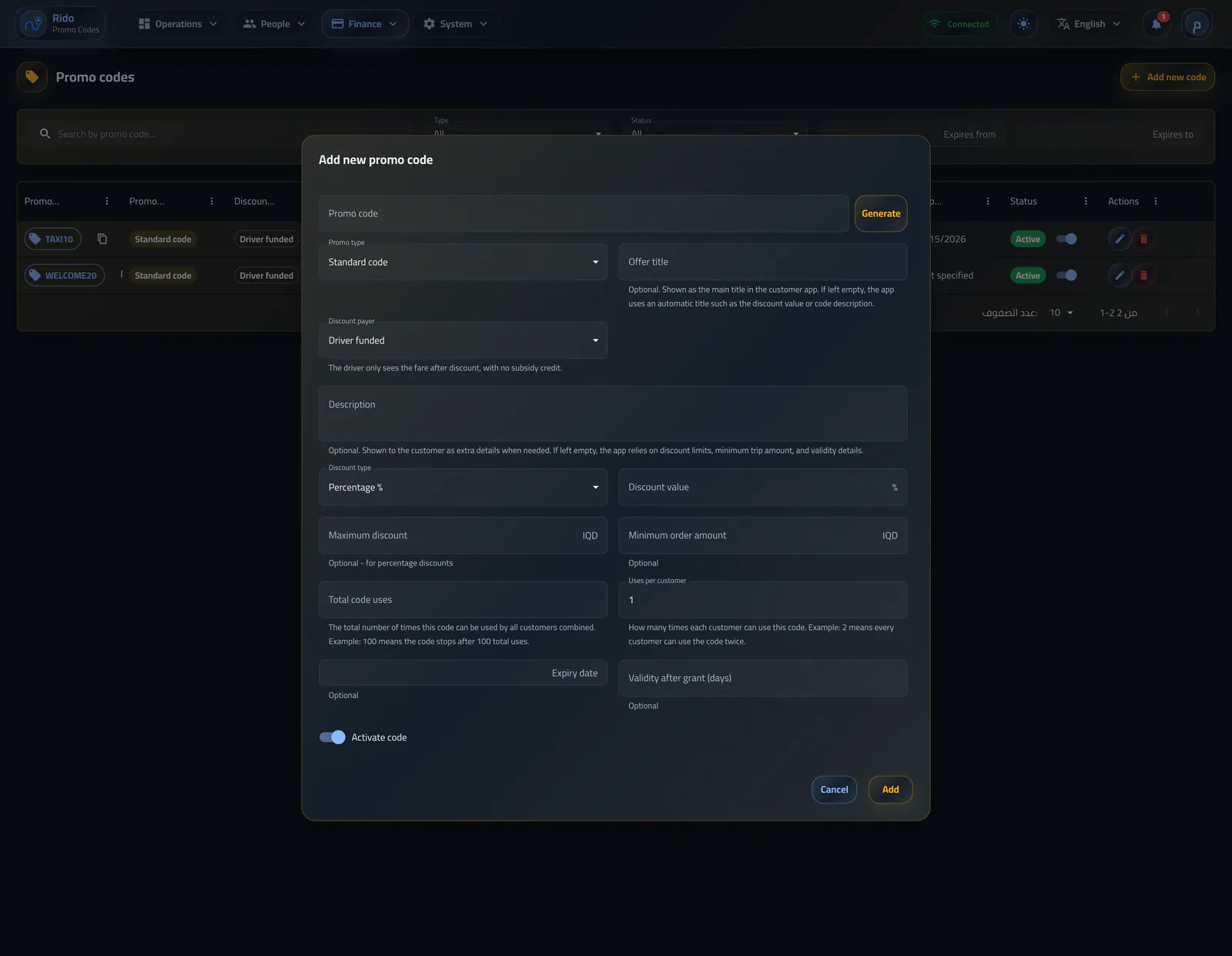Open the Discount payer dropdown
The width and height of the screenshot is (1232, 956).
[463, 340]
